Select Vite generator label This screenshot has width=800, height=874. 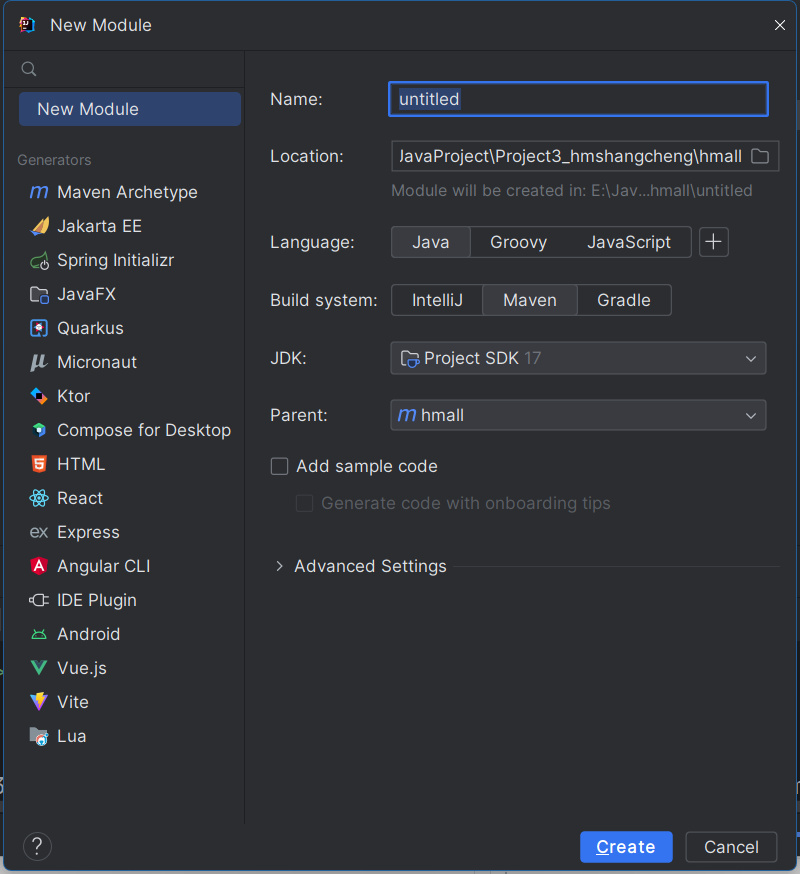[x=73, y=702]
